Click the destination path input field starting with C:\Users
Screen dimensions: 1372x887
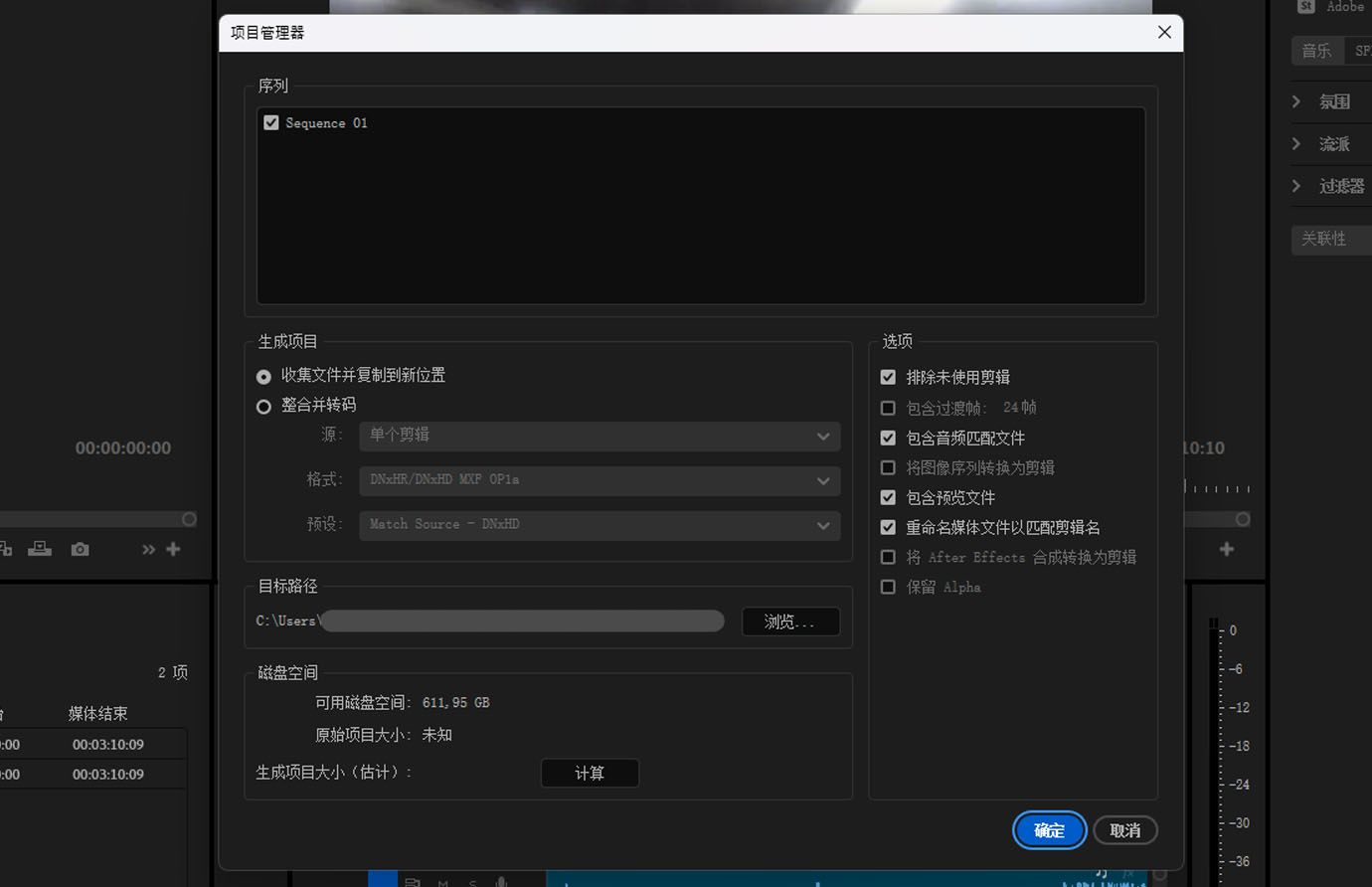522,621
